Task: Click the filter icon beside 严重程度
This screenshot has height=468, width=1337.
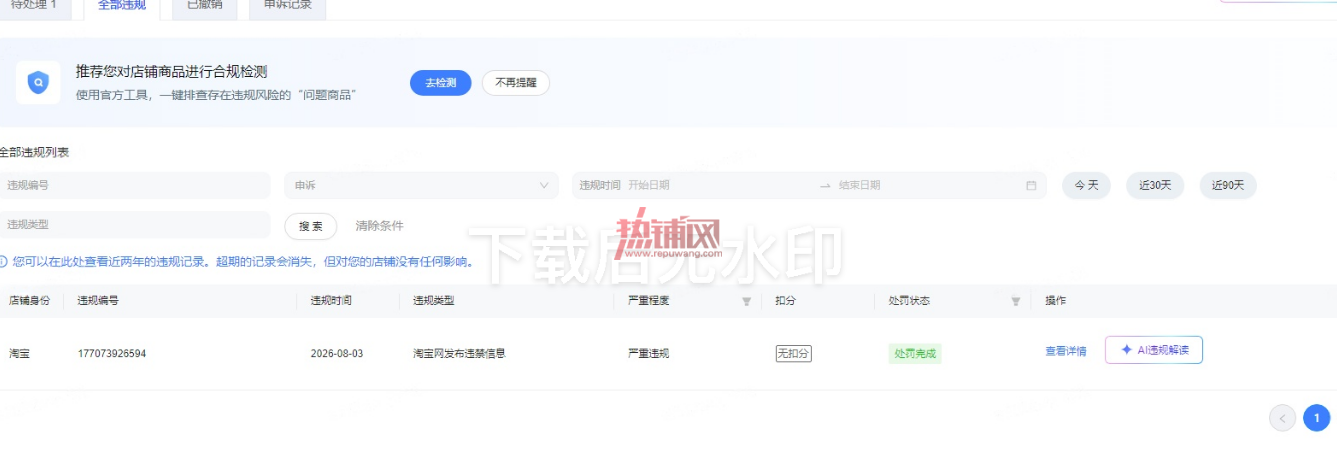Action: pyautogui.click(x=746, y=301)
